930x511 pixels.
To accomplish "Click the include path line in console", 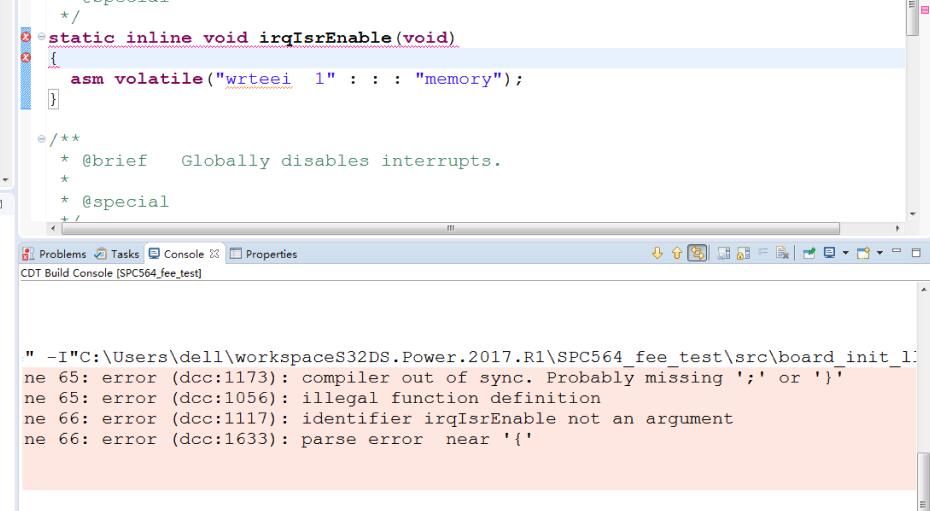I will 470,357.
